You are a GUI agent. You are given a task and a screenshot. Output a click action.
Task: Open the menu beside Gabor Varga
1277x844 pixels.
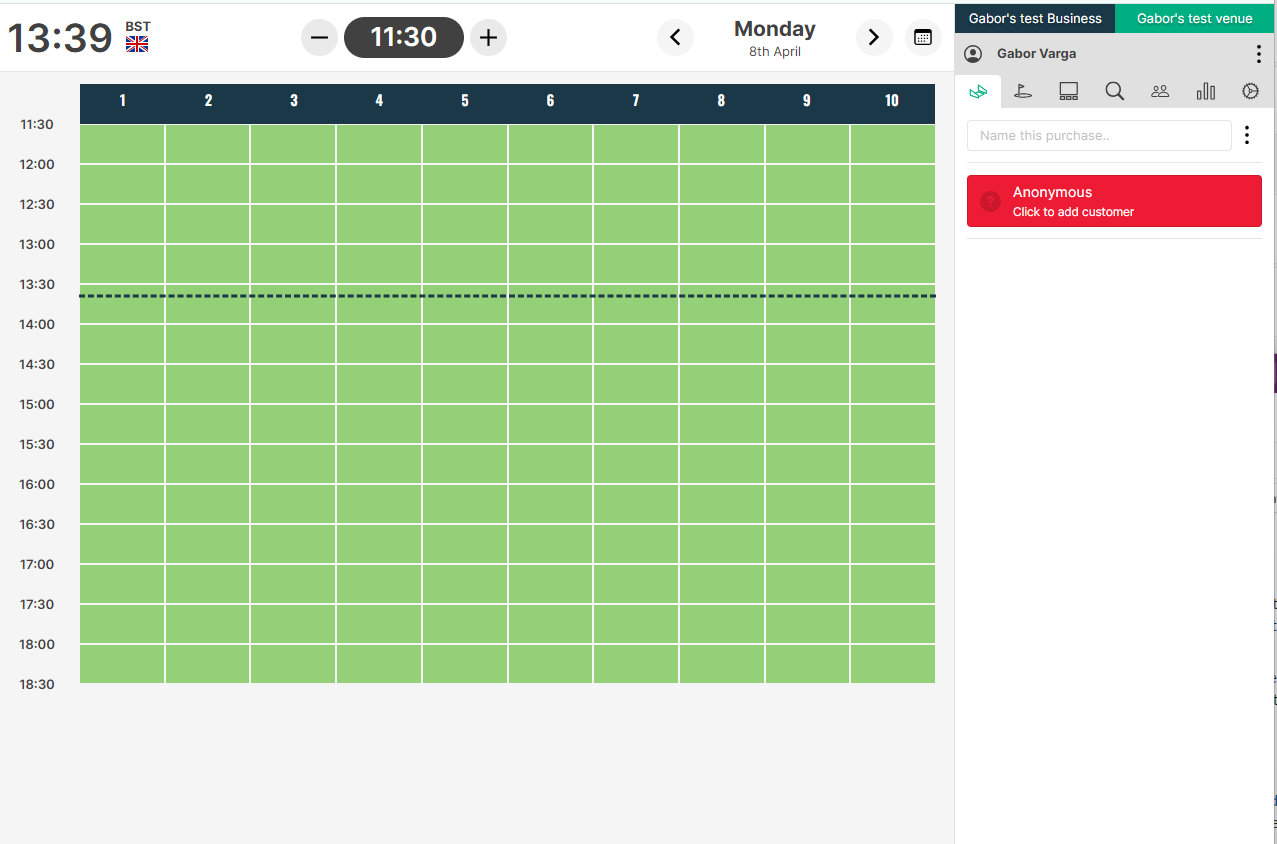(1258, 54)
